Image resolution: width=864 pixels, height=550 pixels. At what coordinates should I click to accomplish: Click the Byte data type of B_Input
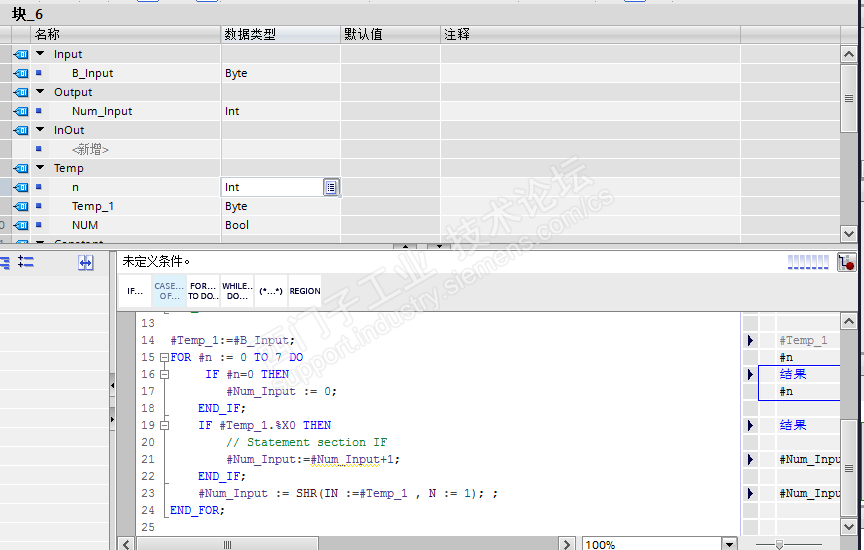pos(236,73)
